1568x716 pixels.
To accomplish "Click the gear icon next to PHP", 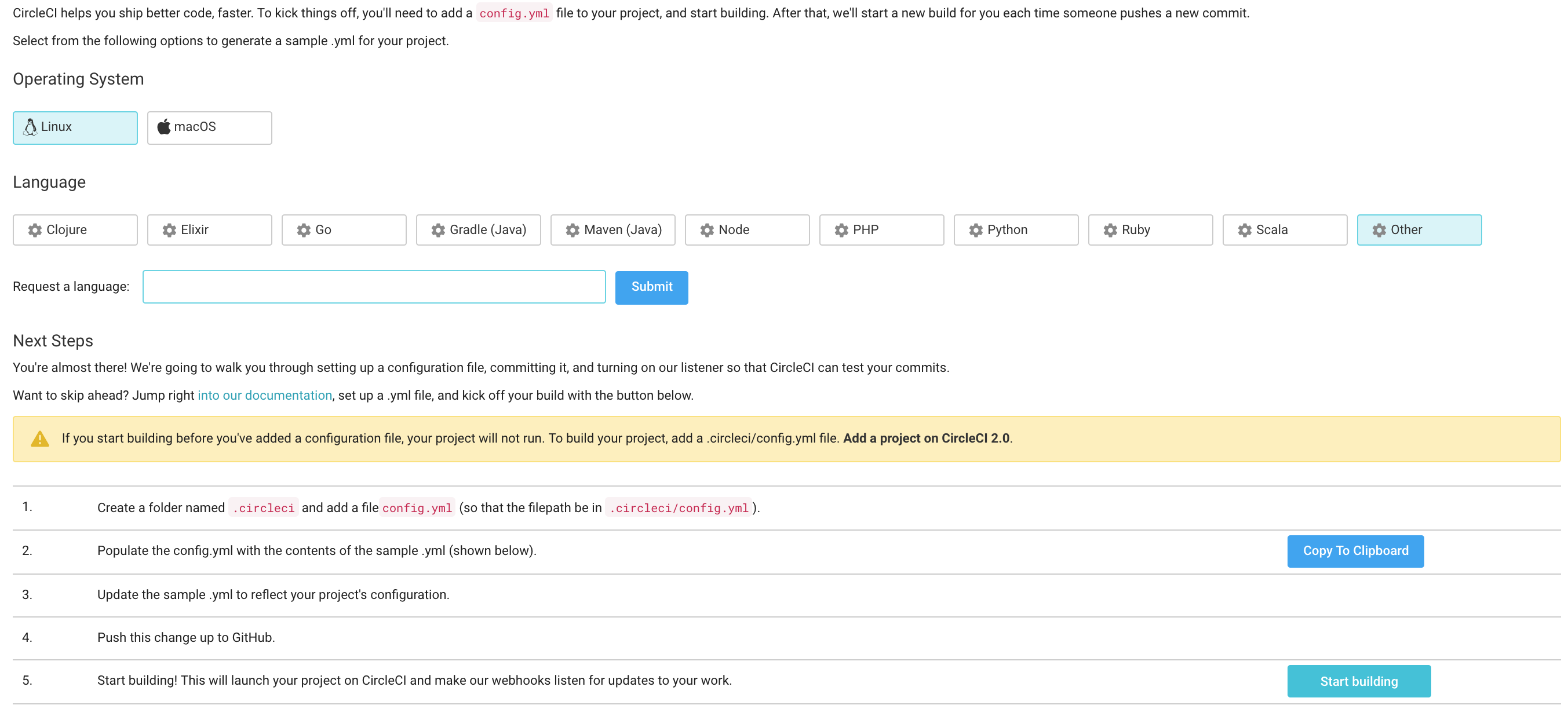I will click(841, 230).
